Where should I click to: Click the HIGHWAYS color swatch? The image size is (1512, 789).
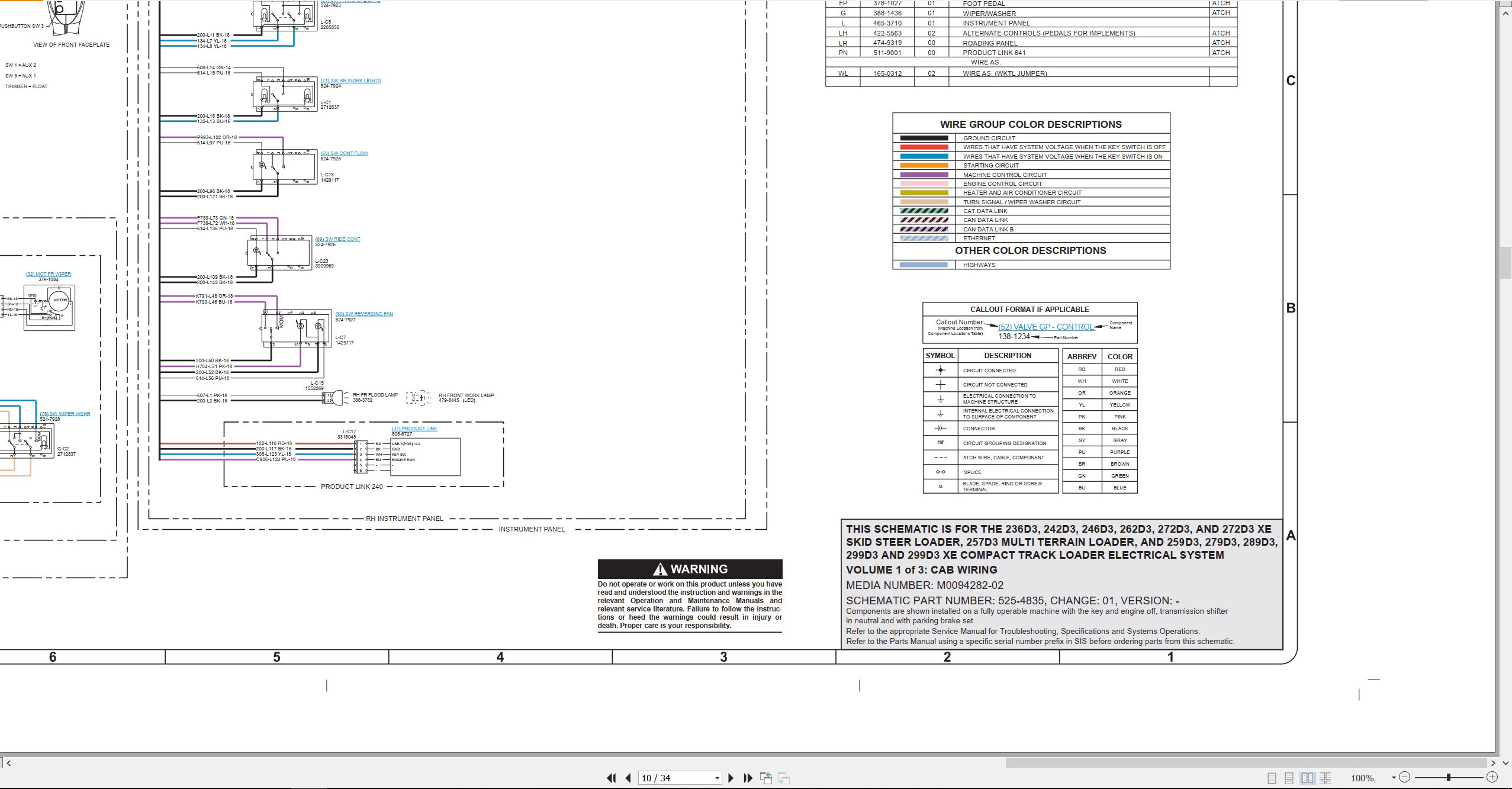pyautogui.click(x=924, y=265)
